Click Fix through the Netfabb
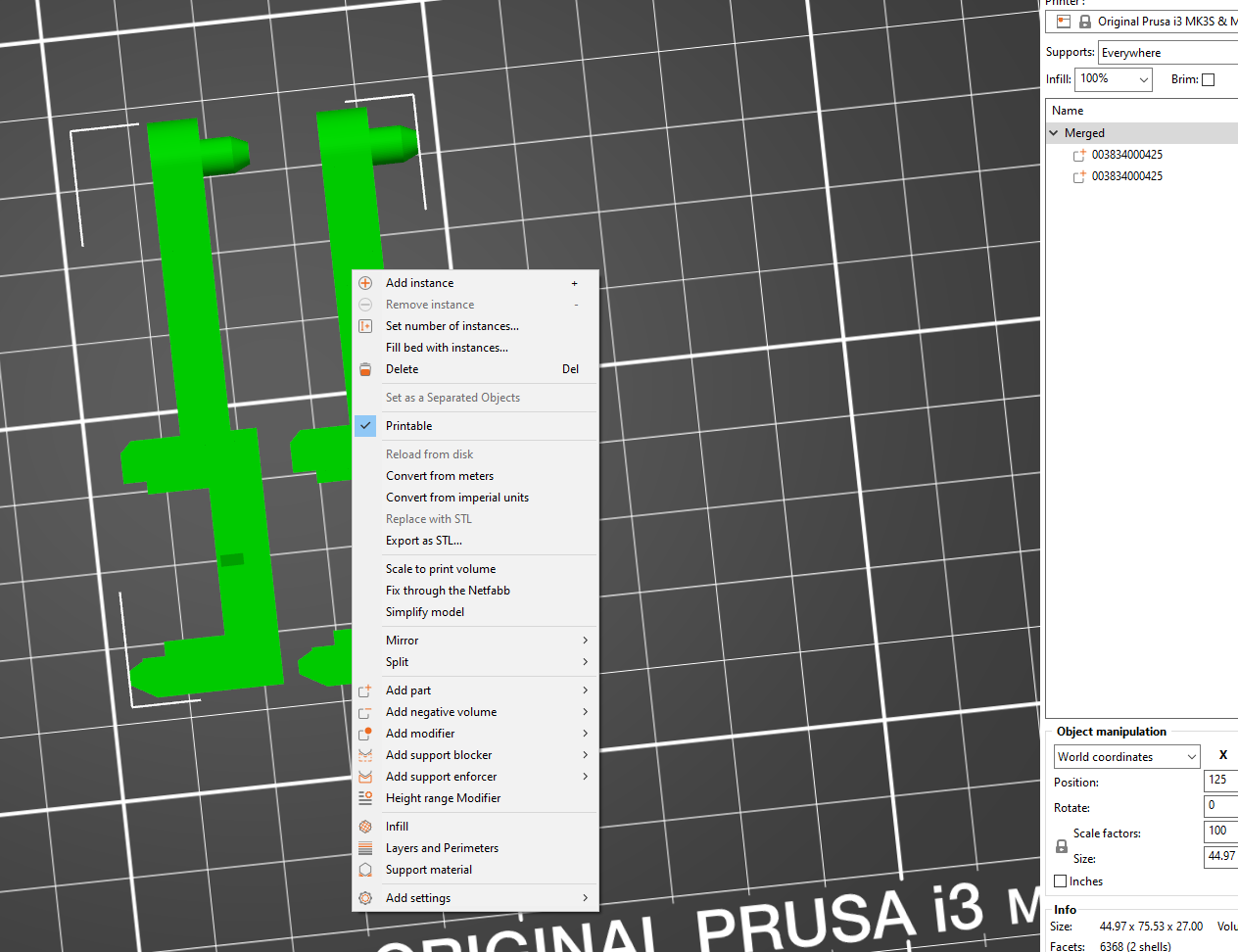The image size is (1238, 952). 448,590
